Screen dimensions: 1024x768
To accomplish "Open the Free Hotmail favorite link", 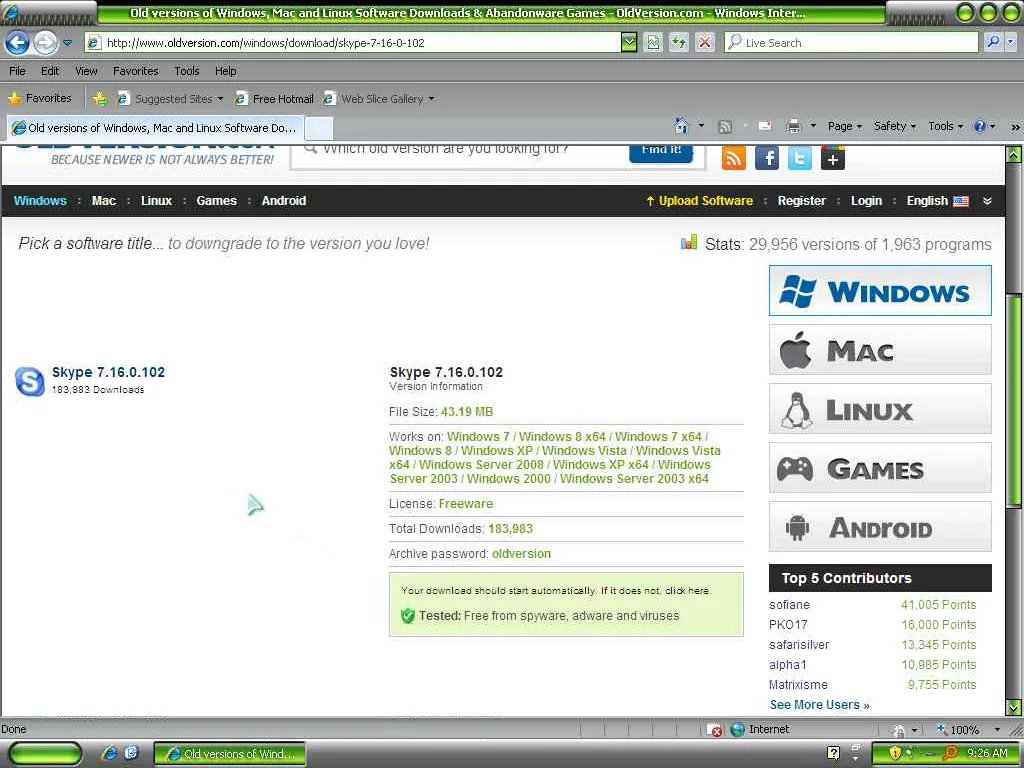I will point(275,99).
